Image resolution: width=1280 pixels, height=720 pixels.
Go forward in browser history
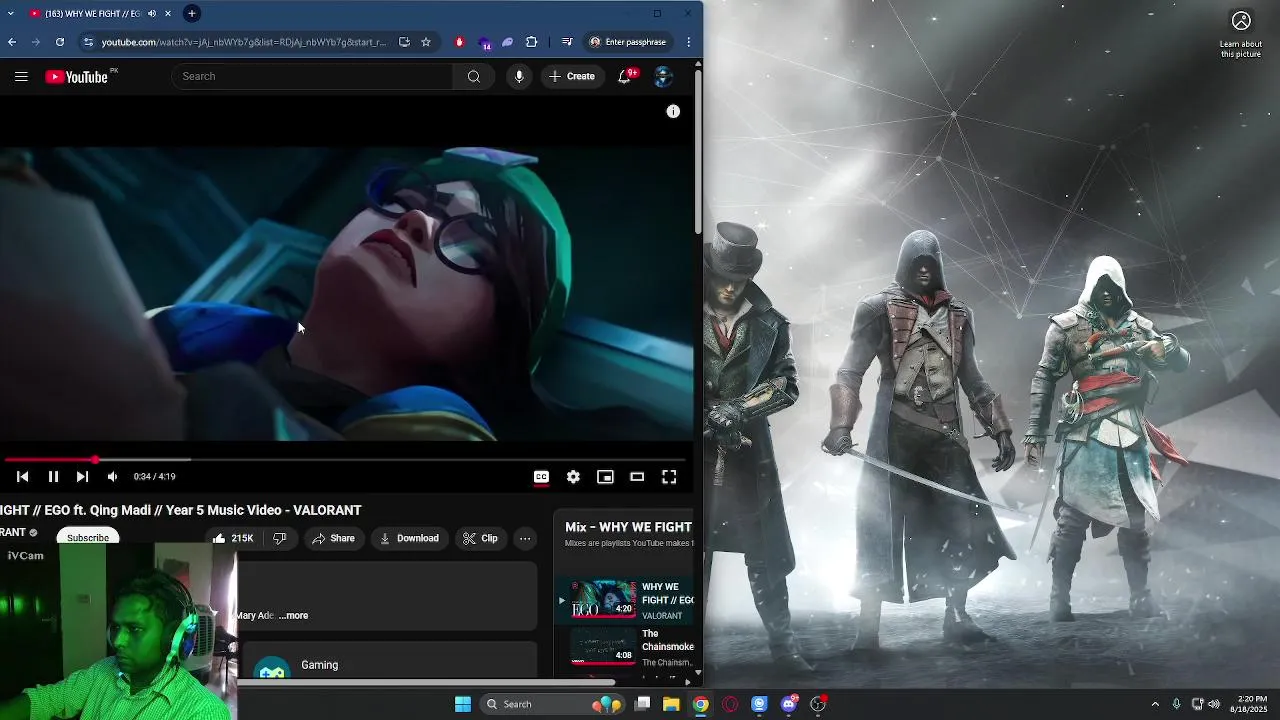click(36, 42)
